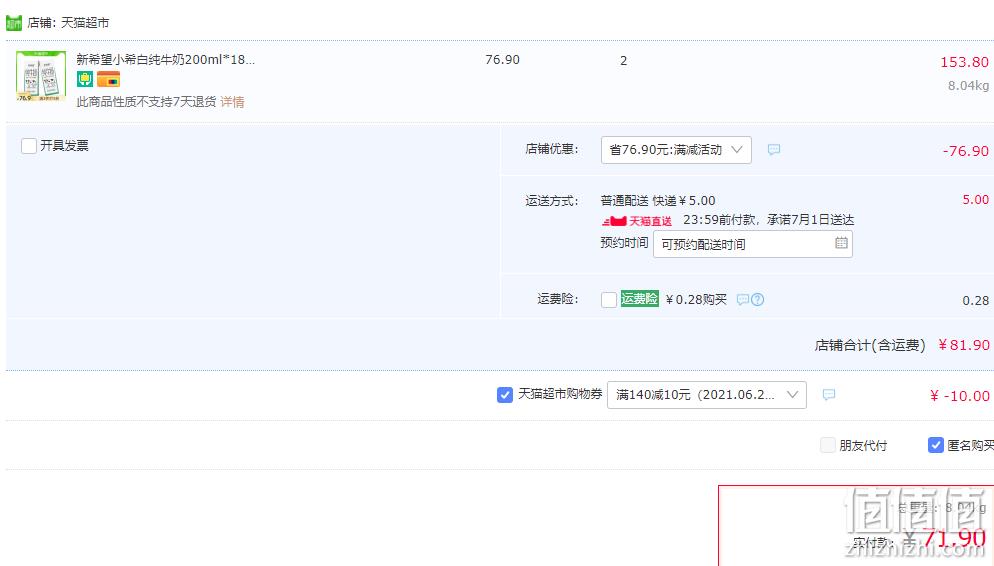Open product title 新希望小希白纯牛奶200ml
The height and width of the screenshot is (566, 994).
point(165,60)
